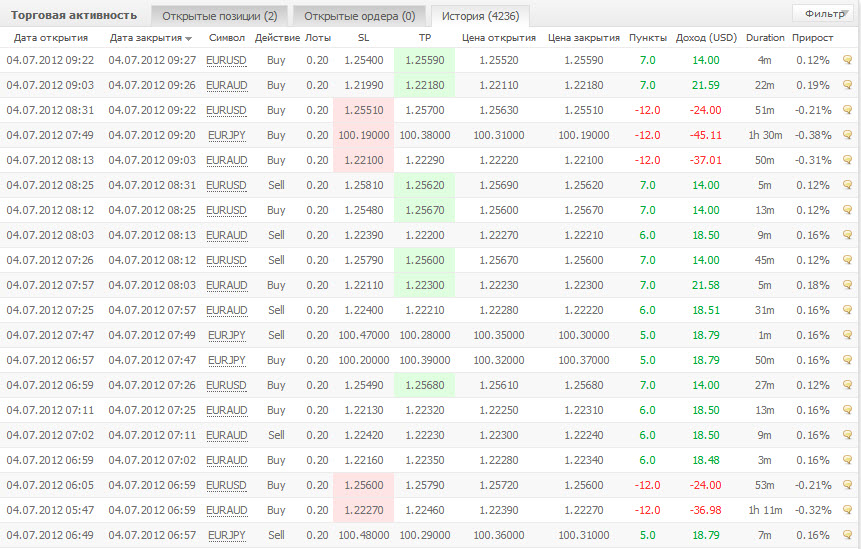Screen dimensions: 861x549
Task: Click the 21.59 income value
Action: coord(706,85)
